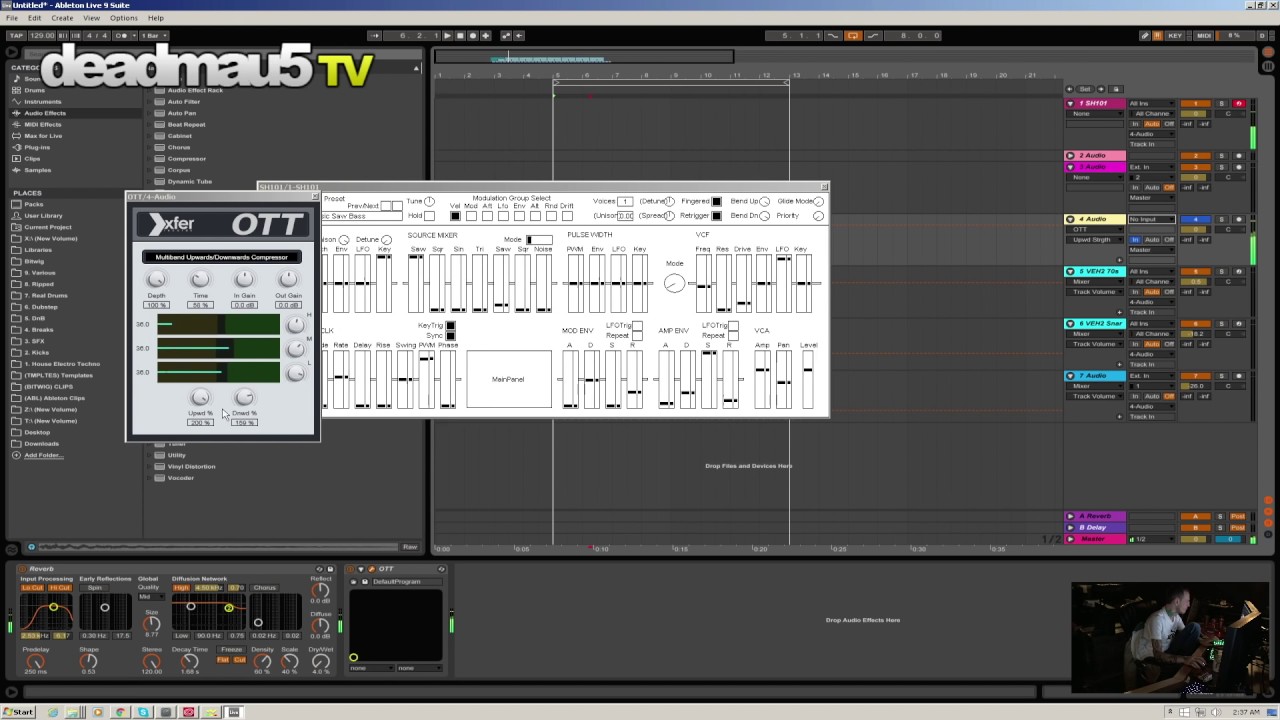Screen dimensions: 1280x720
Task: Open the Samples category in browser
Action: pos(37,170)
